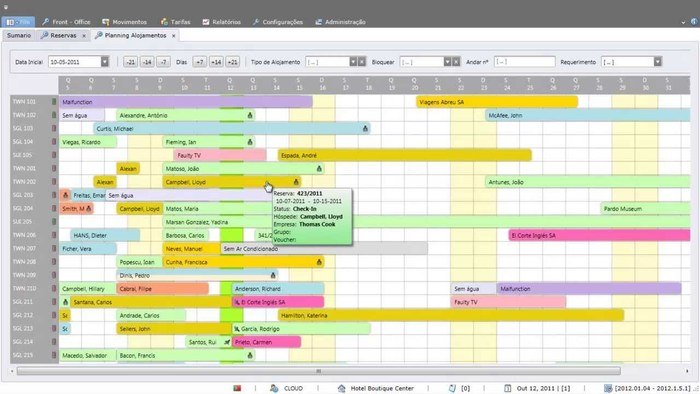700x394 pixels.
Task: Click the lock icon on Matoso, João reservation
Action: tap(319, 169)
